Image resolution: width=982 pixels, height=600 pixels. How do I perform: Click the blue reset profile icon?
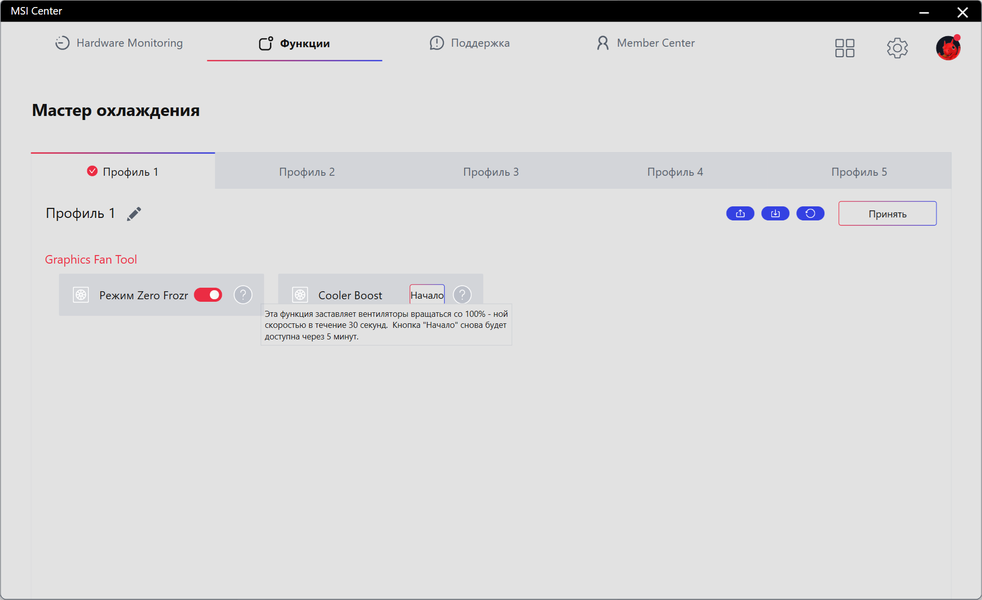[x=810, y=214]
